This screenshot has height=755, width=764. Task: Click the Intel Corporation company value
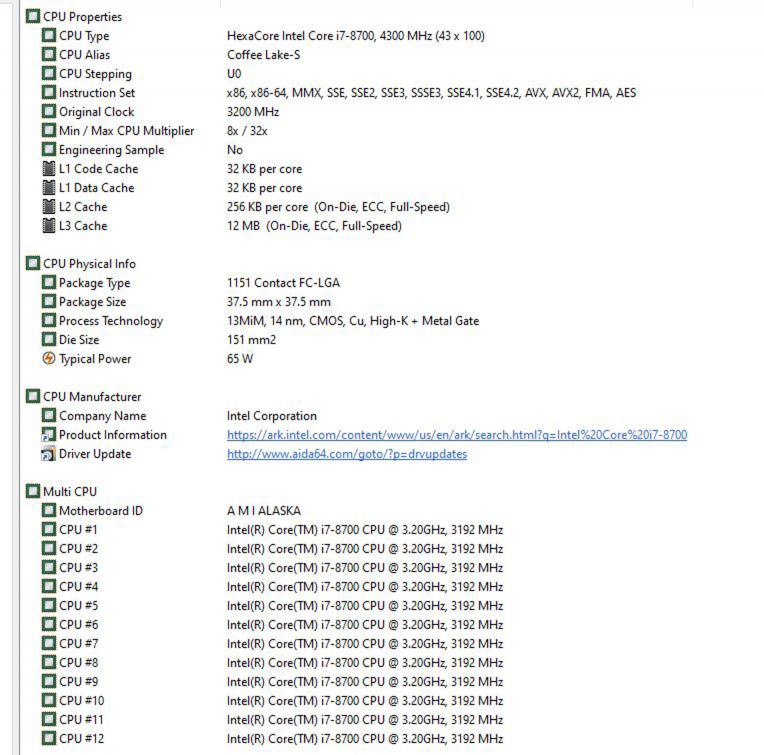coord(272,415)
